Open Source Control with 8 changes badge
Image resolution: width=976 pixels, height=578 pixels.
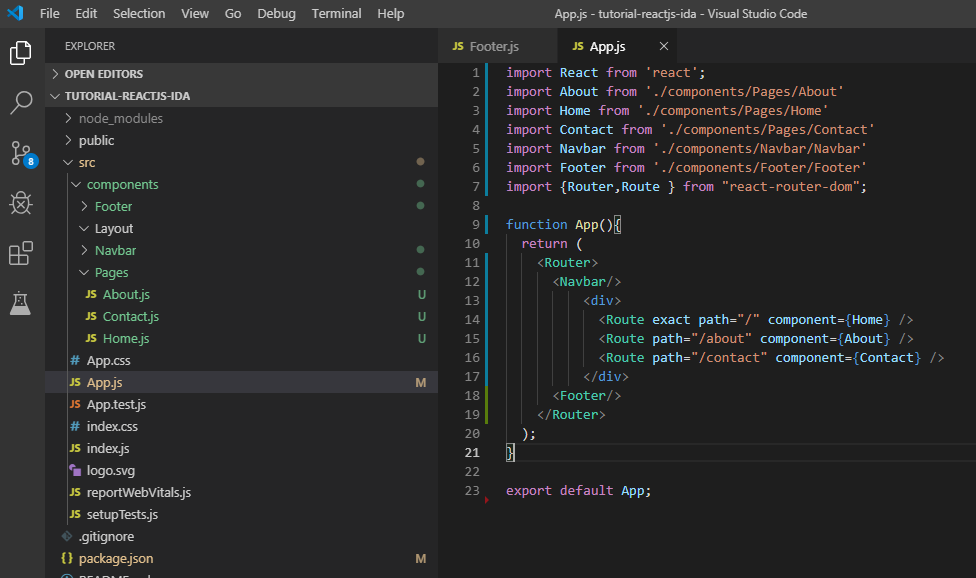[23, 153]
